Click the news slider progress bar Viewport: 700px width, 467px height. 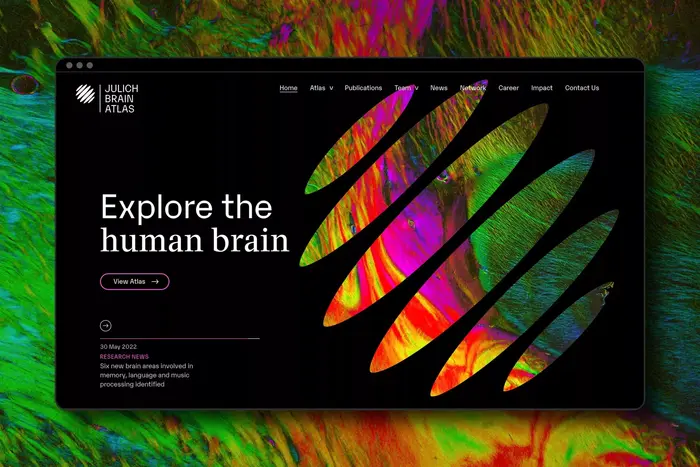[x=179, y=338]
